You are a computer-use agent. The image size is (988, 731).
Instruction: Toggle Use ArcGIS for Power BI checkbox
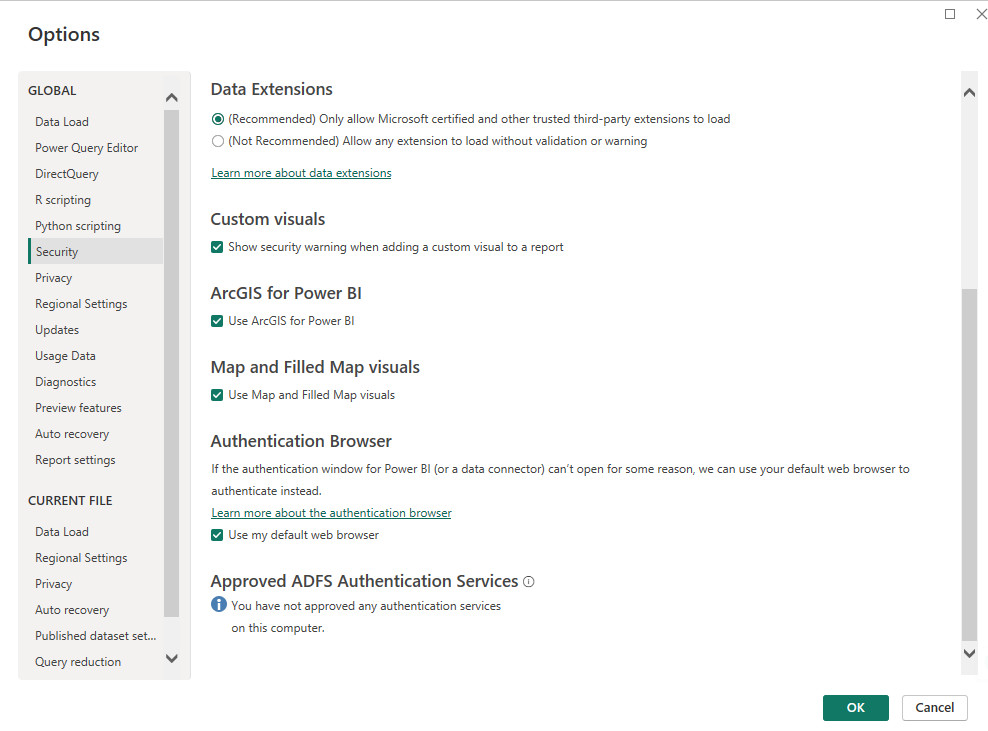tap(217, 321)
